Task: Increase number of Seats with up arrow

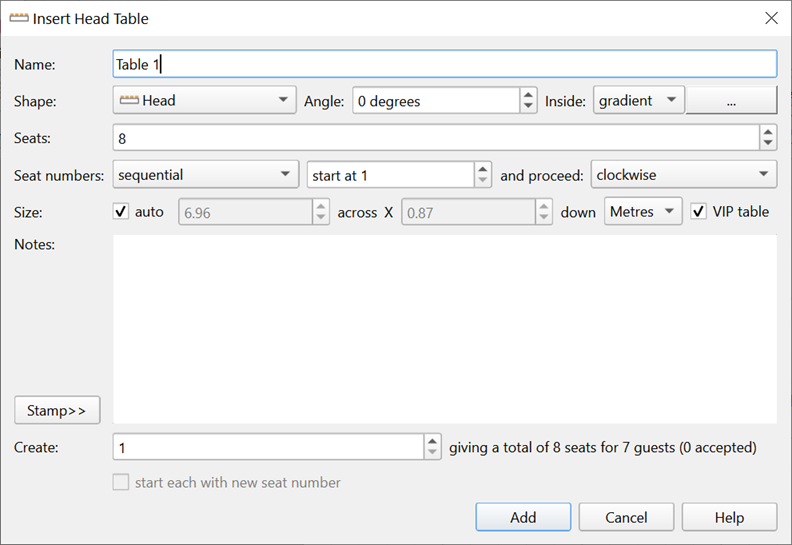Action: click(768, 132)
